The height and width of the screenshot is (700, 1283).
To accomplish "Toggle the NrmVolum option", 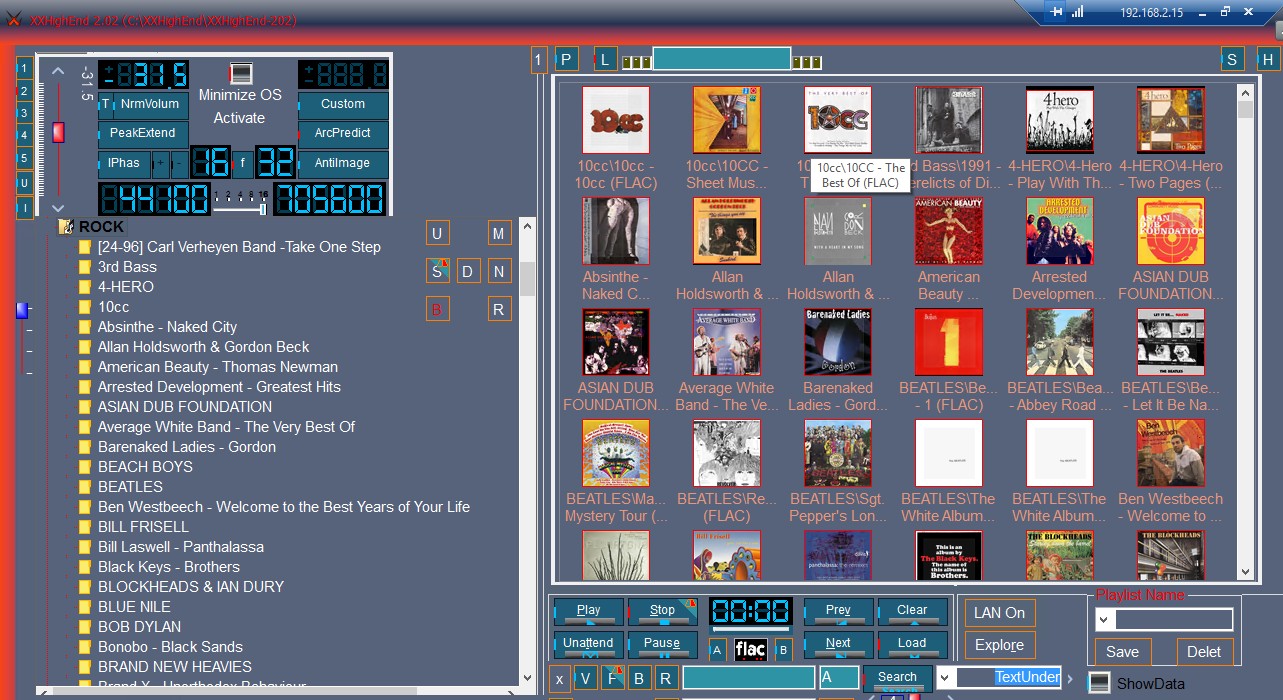I will (150, 104).
